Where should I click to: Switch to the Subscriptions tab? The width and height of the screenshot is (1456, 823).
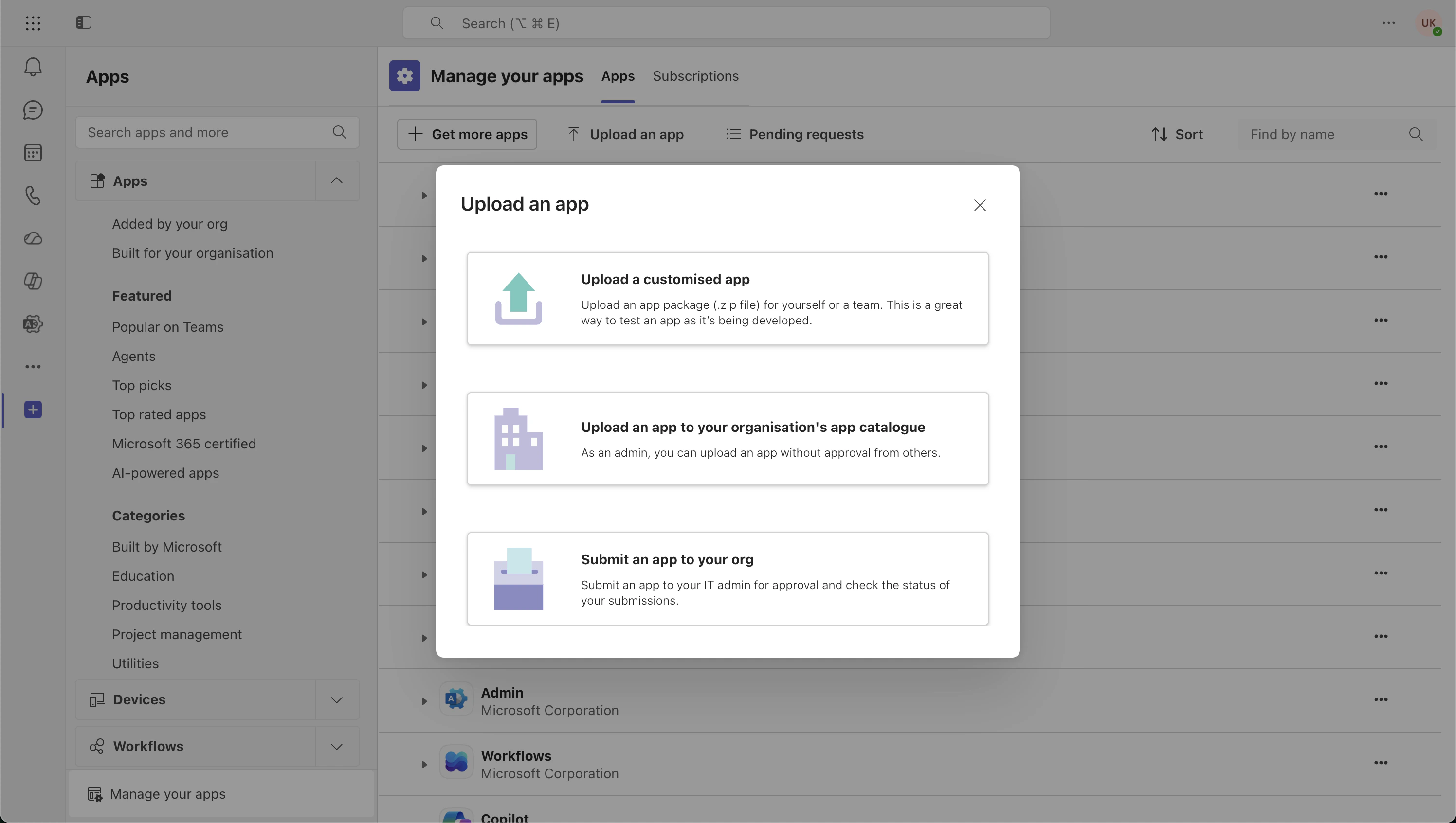tap(695, 76)
